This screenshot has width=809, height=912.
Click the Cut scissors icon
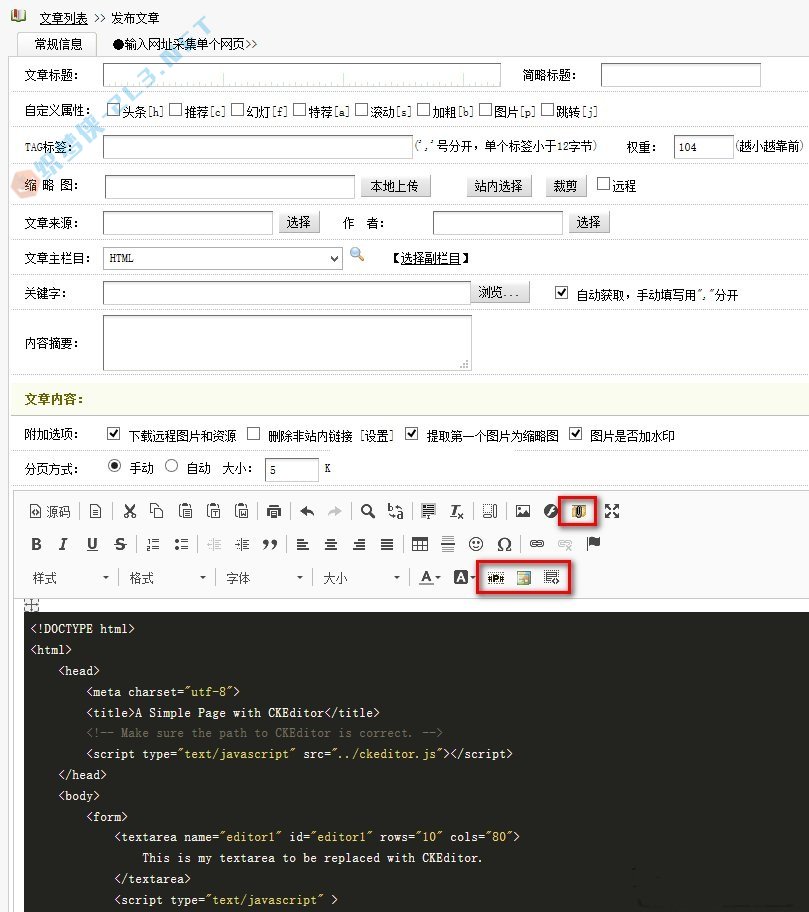click(129, 511)
